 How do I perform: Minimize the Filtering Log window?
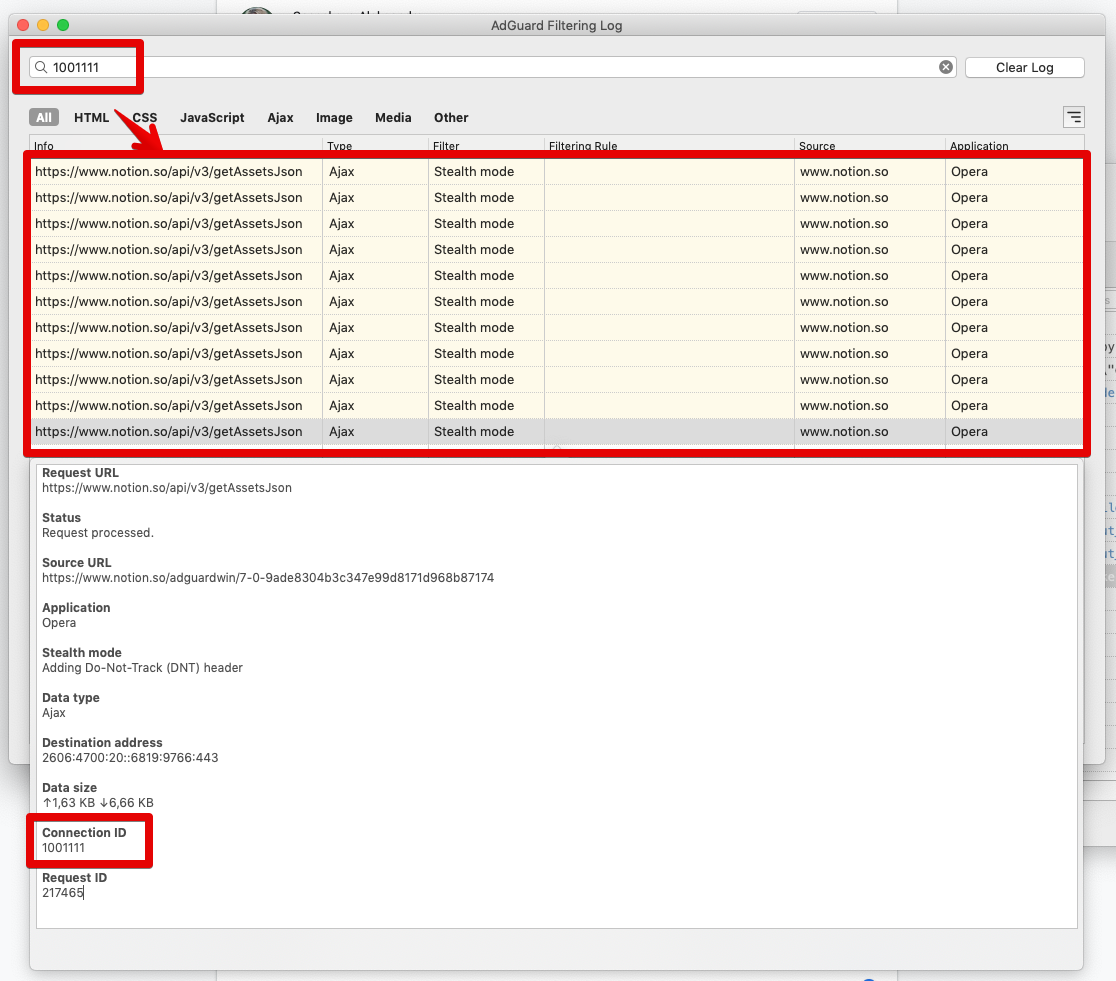click(43, 25)
